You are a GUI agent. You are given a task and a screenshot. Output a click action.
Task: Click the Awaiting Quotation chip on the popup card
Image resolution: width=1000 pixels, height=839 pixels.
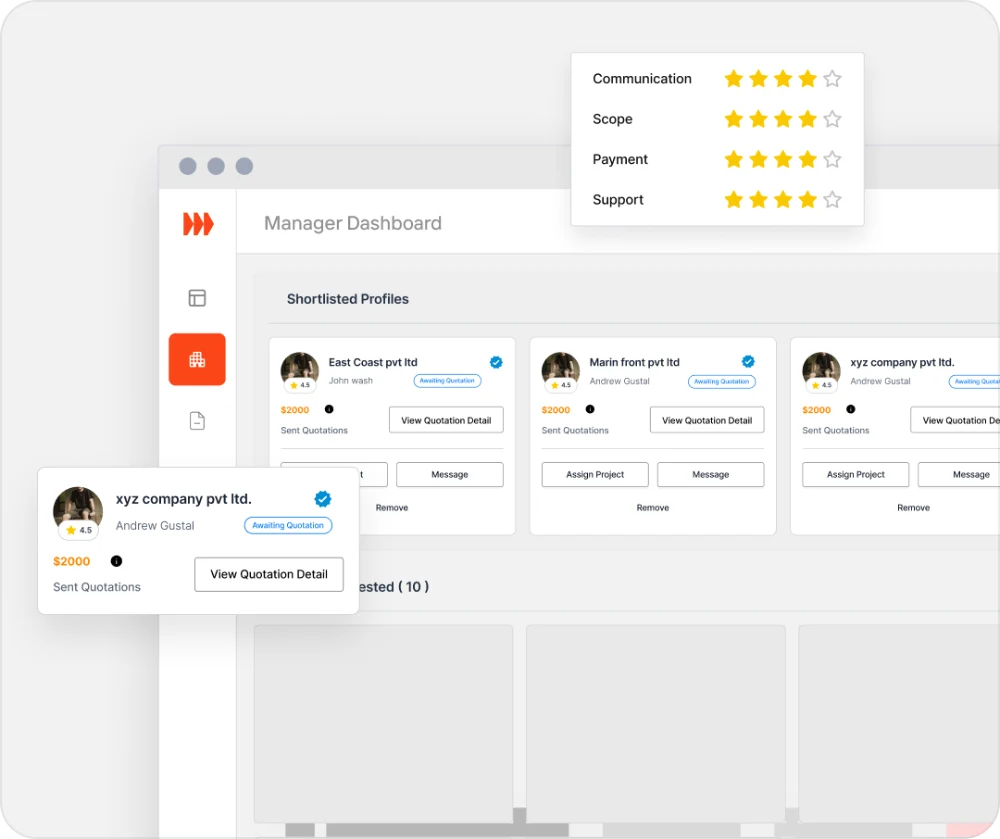pos(288,525)
